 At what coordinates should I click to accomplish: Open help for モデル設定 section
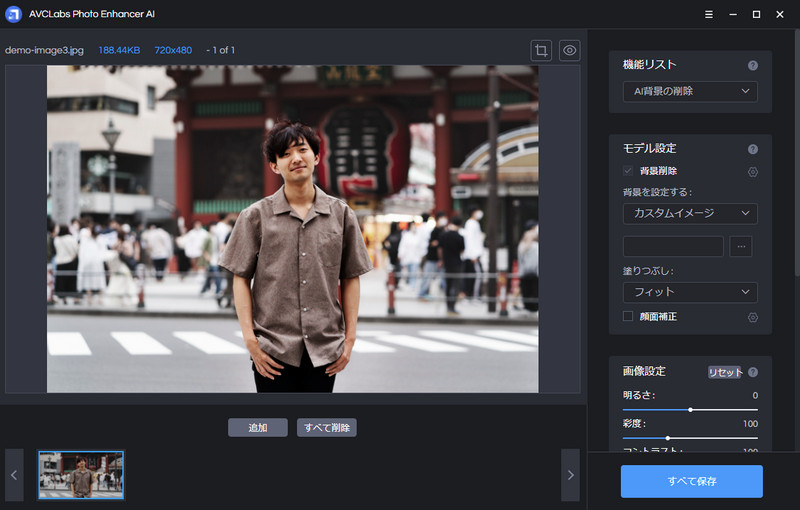[753, 149]
